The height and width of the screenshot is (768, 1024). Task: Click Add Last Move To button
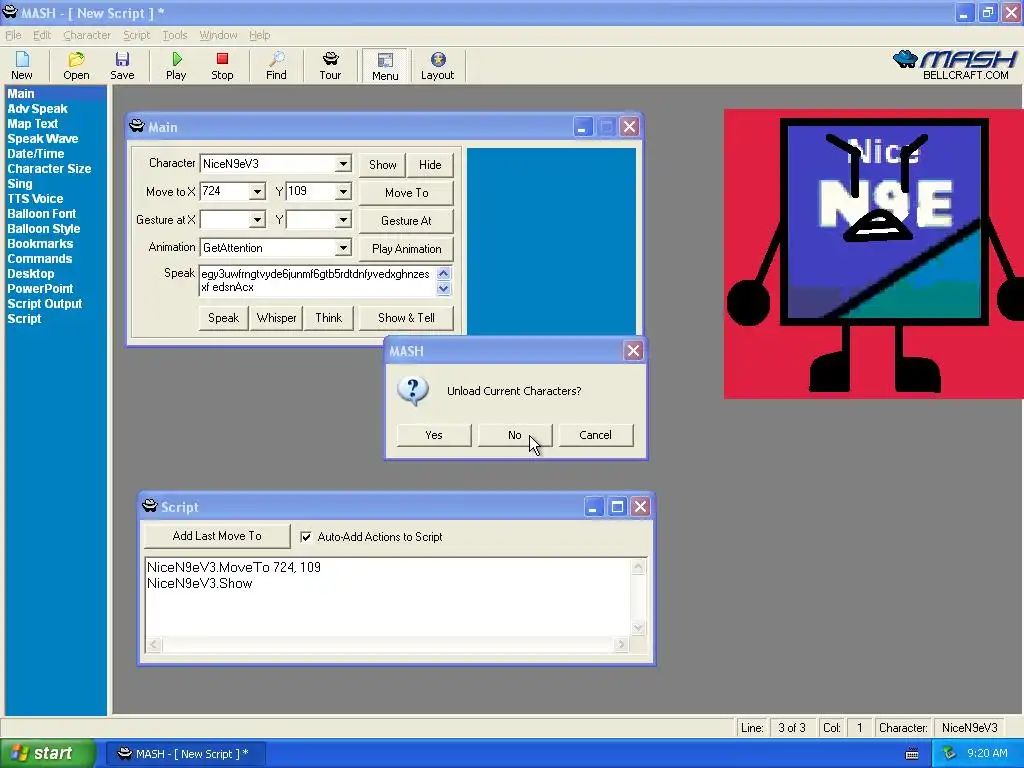coord(217,536)
